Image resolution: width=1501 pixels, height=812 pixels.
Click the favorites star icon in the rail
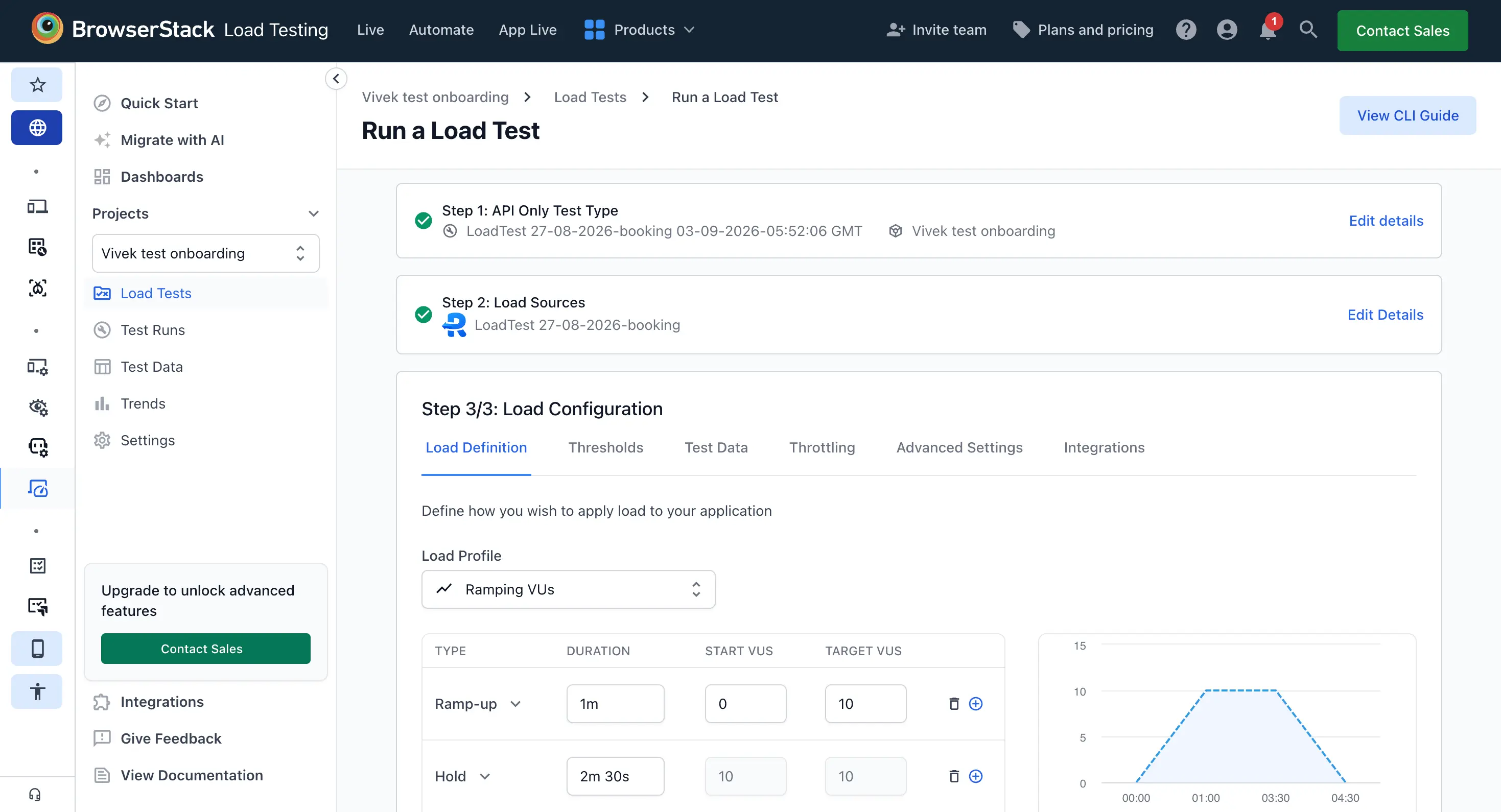(x=37, y=85)
